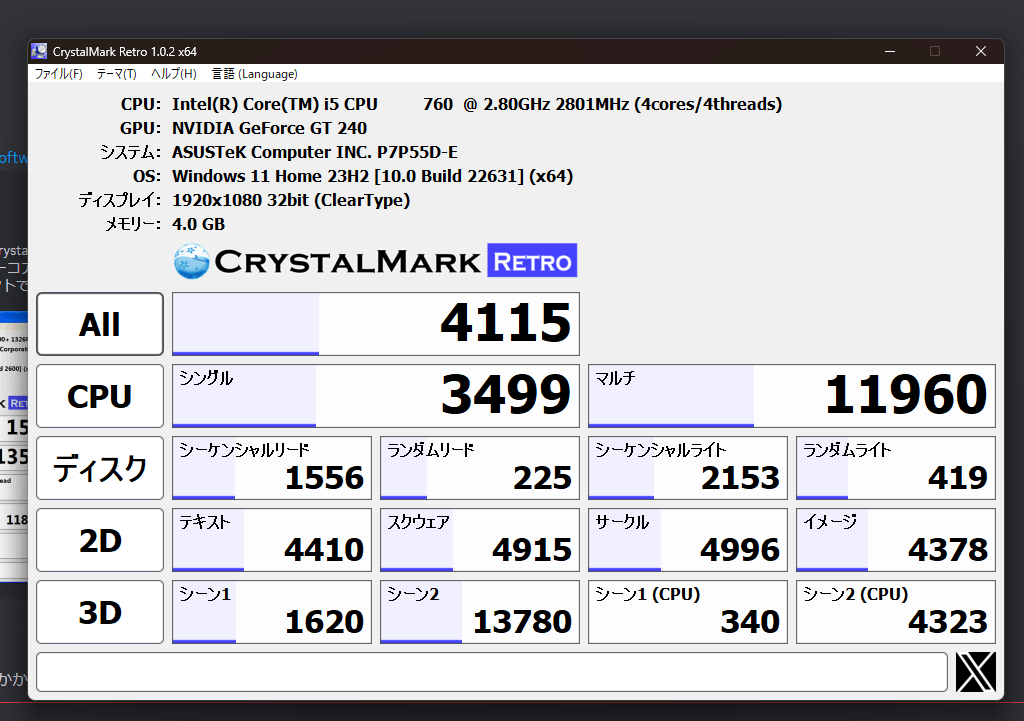Select the スクウェア 4915 result
The width and height of the screenshot is (1024, 721).
click(x=480, y=539)
